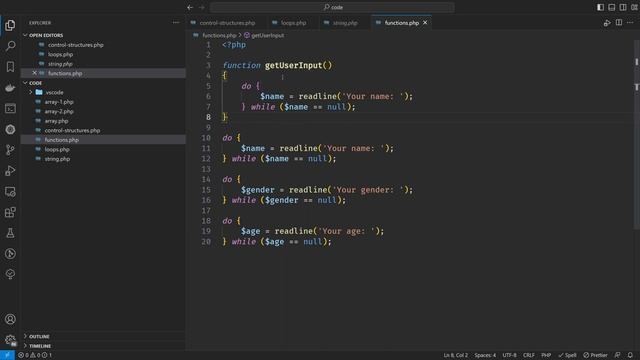Open the Bookmarks view in activity bar
This screenshot has width=640, height=360.
10,67
